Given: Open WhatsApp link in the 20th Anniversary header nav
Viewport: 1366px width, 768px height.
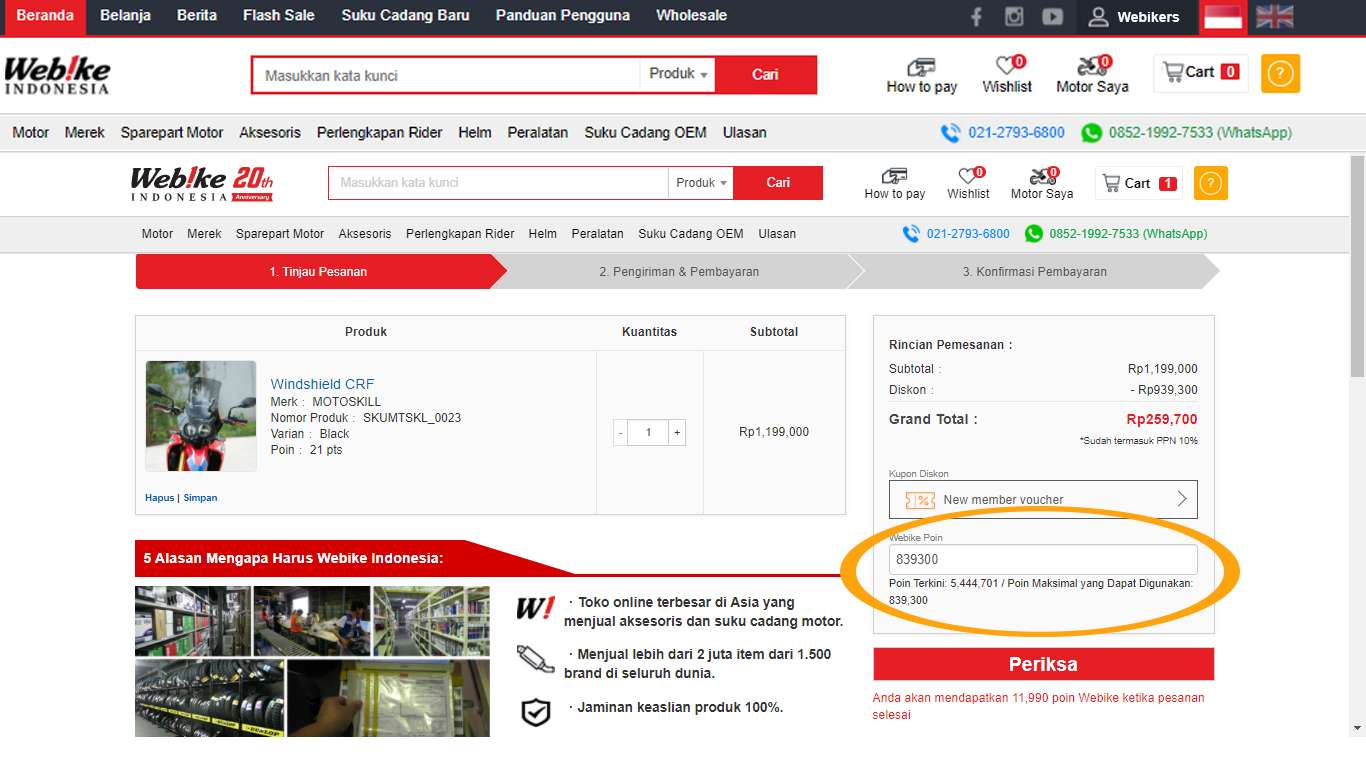Looking at the screenshot, I should pyautogui.click(x=1116, y=234).
